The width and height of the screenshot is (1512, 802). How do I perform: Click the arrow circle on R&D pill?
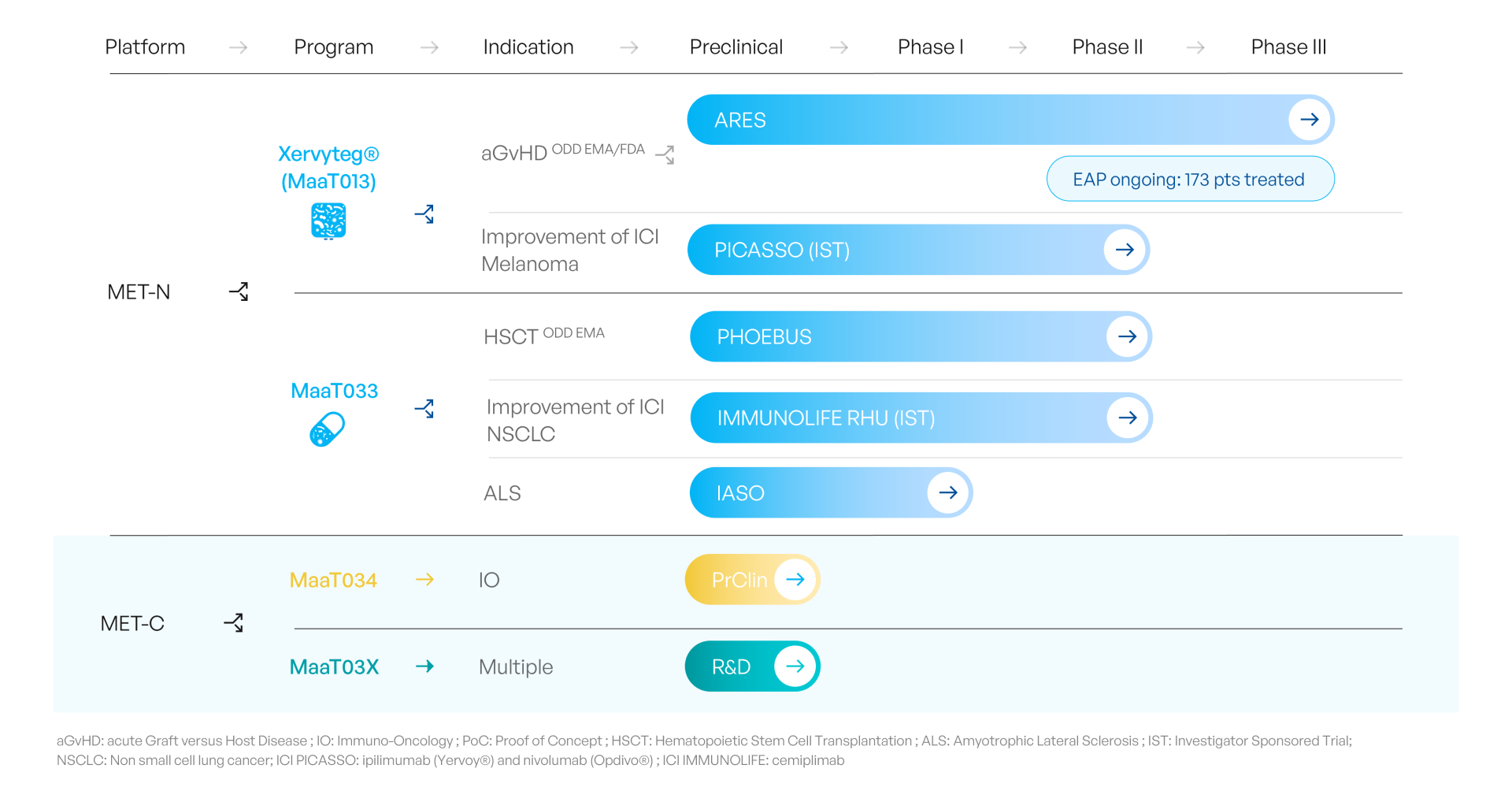795,666
